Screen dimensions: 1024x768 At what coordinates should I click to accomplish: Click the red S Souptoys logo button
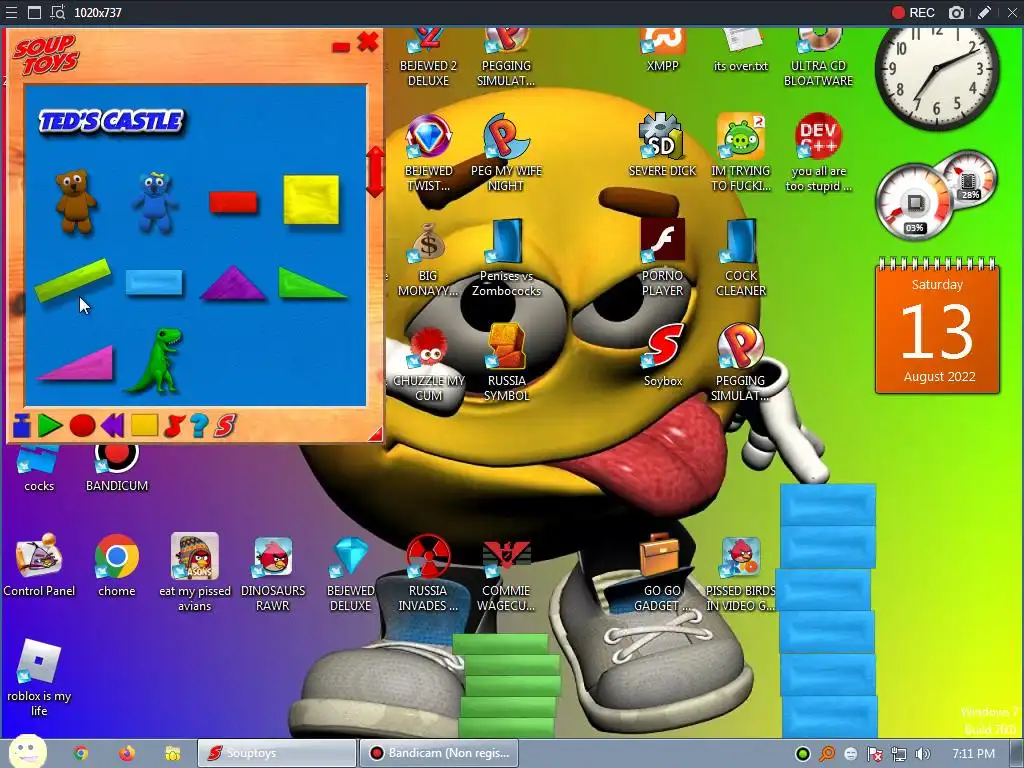tap(224, 425)
